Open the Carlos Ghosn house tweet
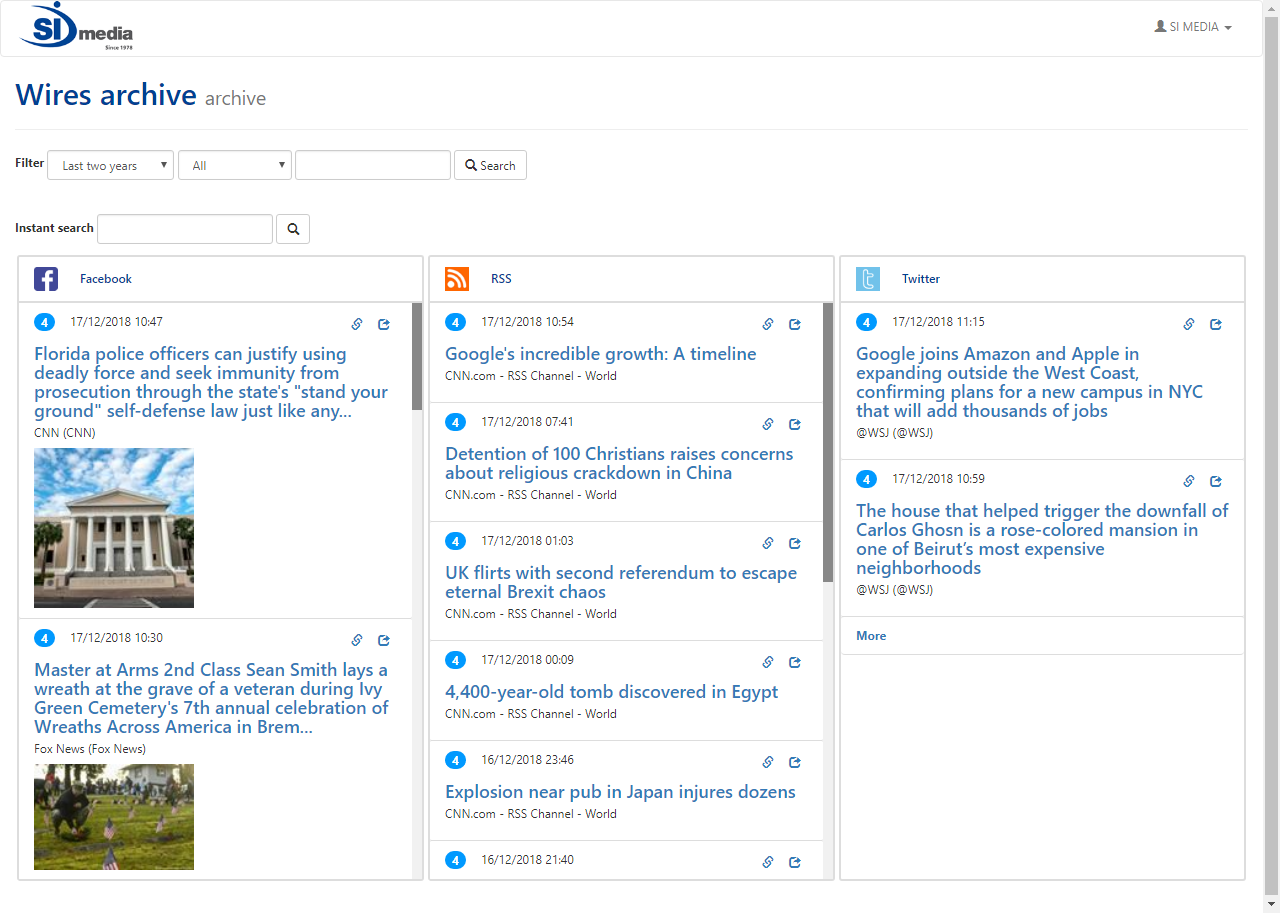 point(1042,539)
